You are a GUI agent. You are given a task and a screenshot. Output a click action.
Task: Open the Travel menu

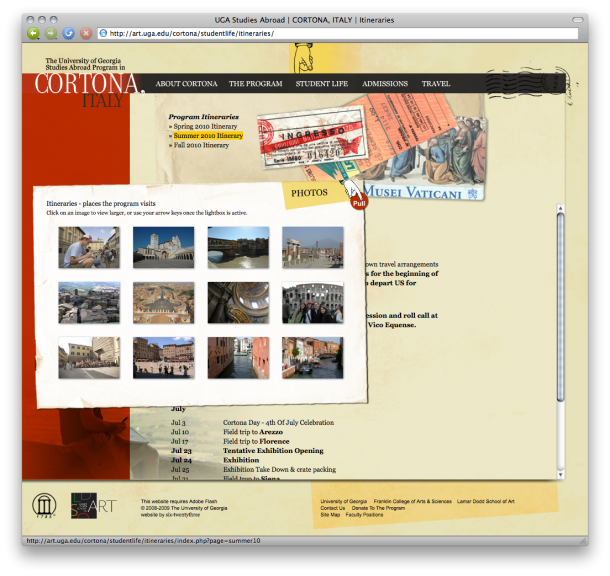pos(436,84)
